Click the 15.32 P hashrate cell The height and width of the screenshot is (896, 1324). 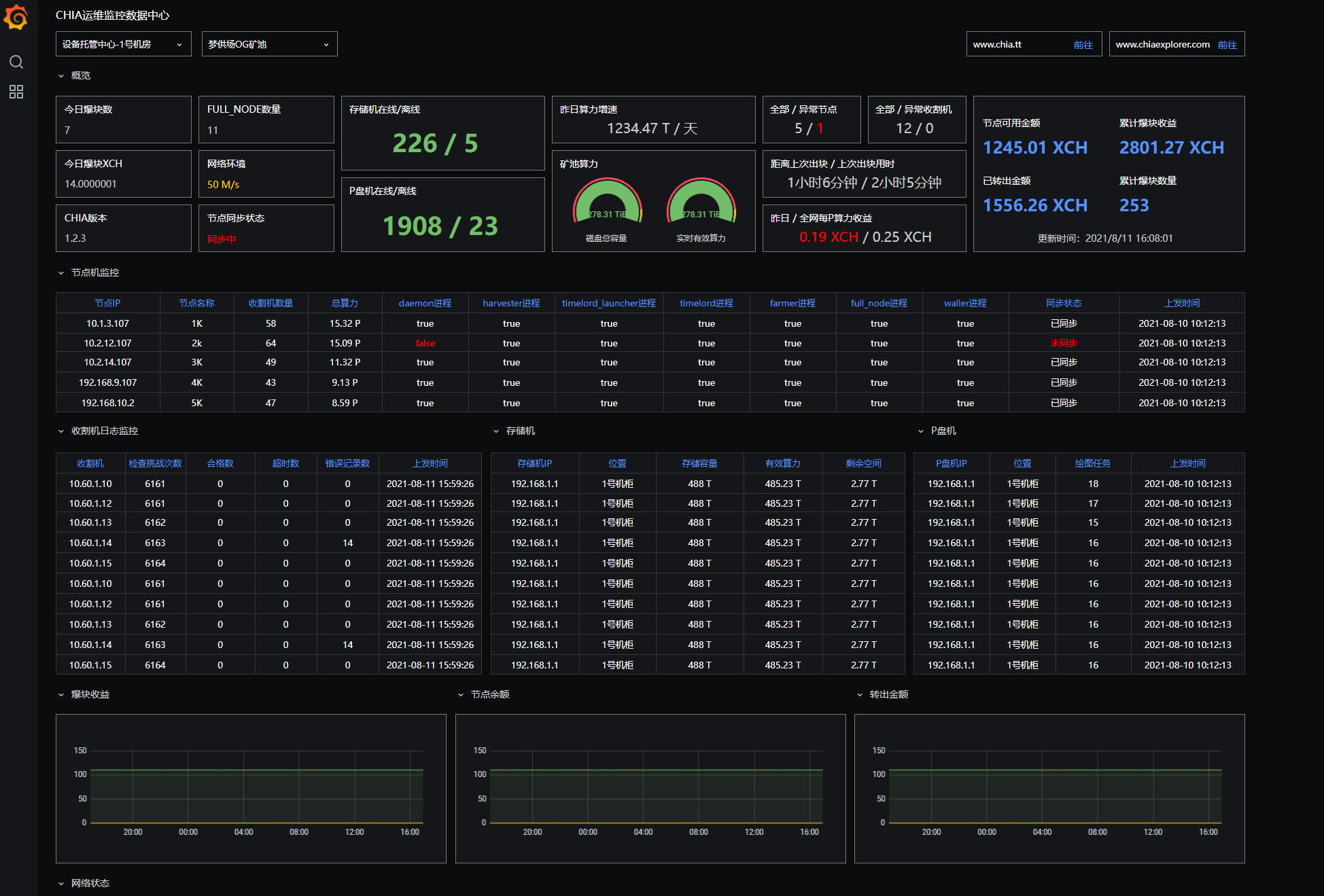tap(345, 323)
